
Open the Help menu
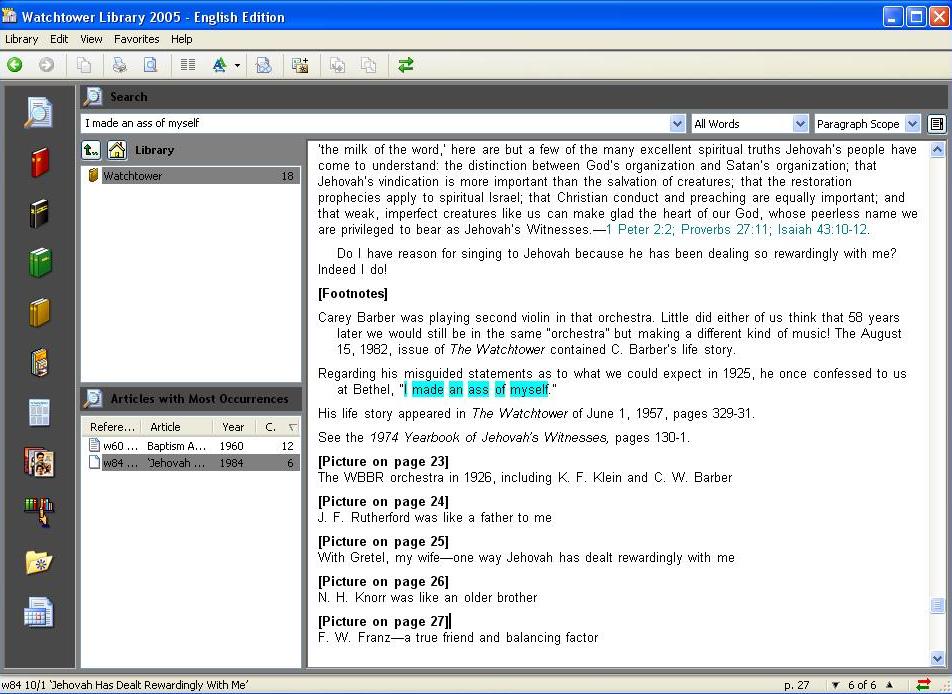182,39
